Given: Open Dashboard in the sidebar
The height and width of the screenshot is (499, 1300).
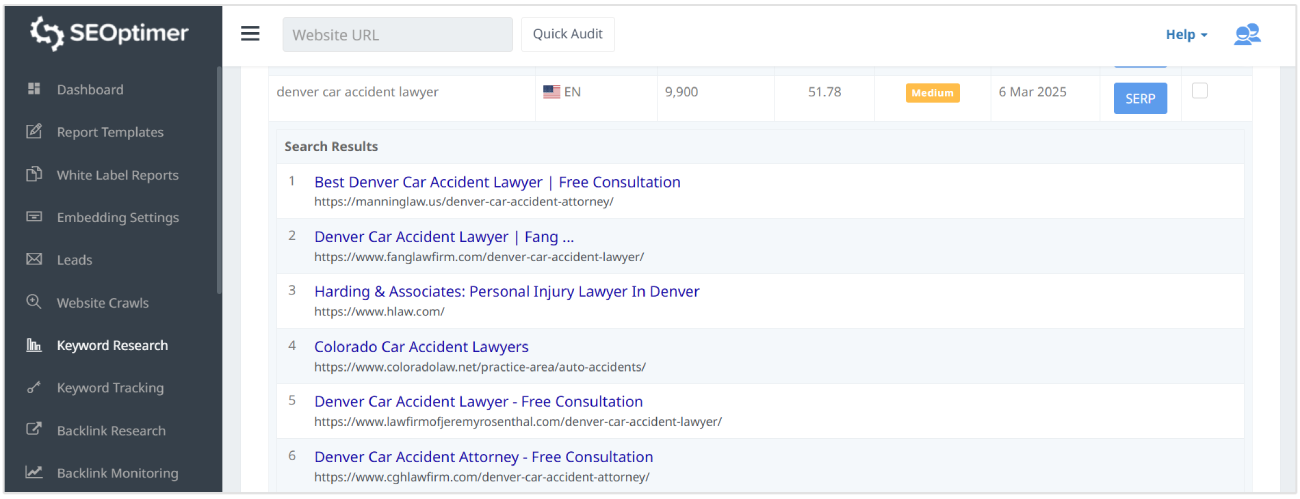Looking at the screenshot, I should (90, 89).
